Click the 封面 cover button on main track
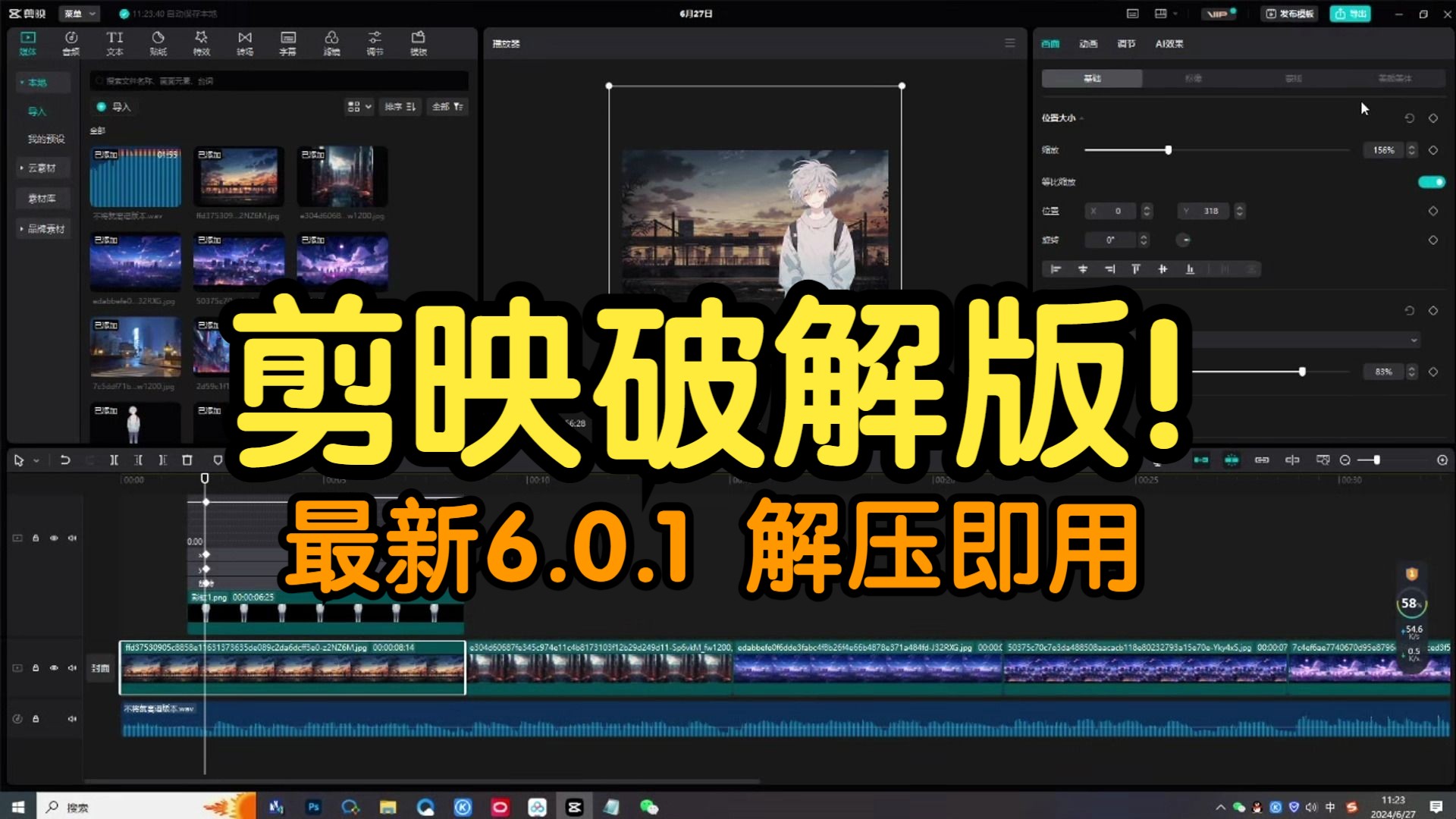Image resolution: width=1456 pixels, height=819 pixels. coord(100,668)
